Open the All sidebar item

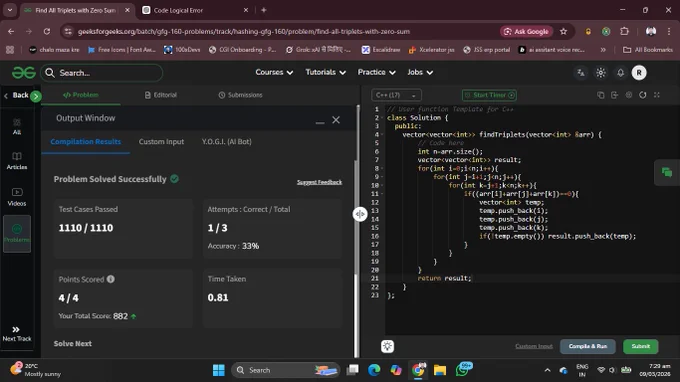16,127
